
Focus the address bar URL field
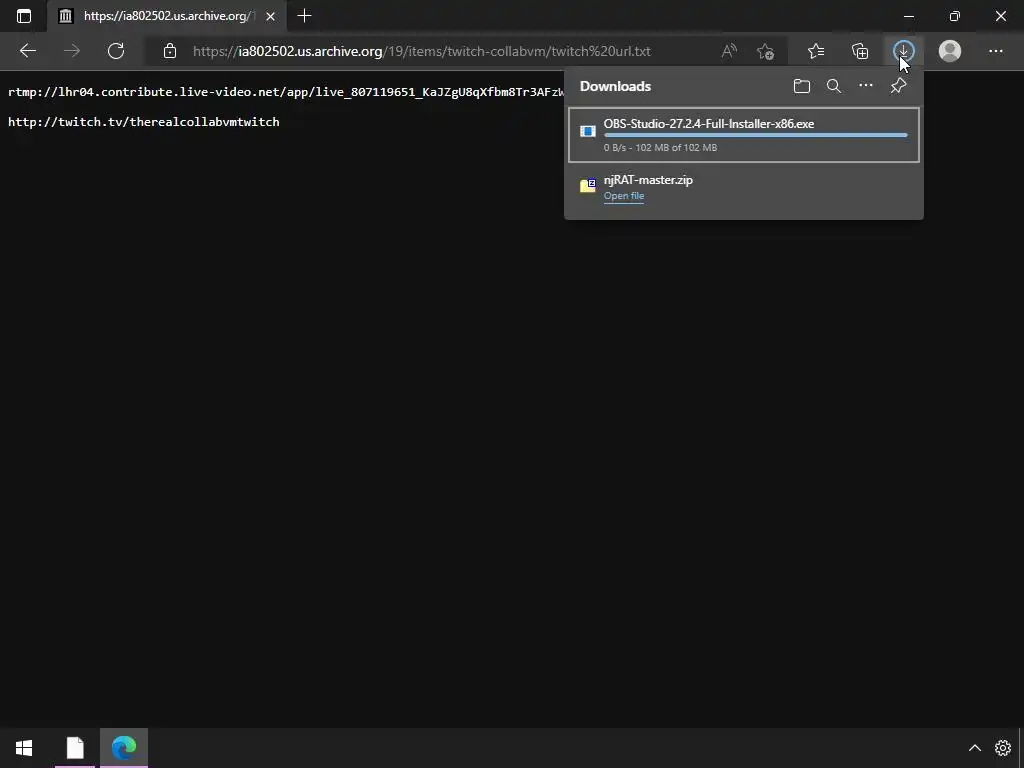421,51
